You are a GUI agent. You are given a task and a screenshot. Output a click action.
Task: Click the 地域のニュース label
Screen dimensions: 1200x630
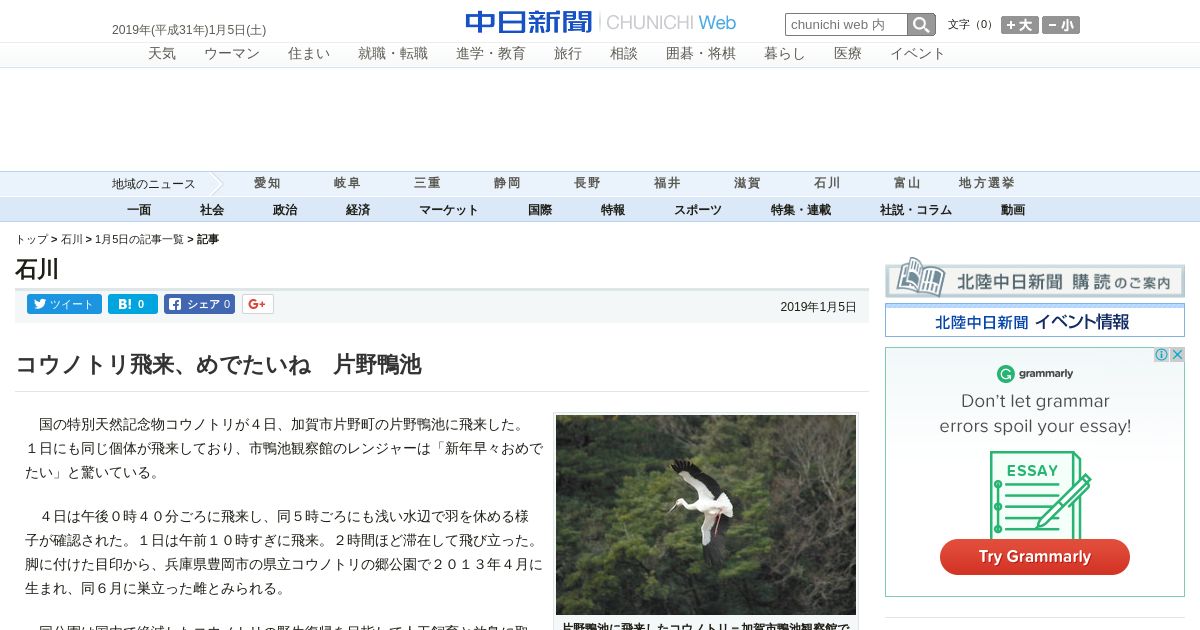tap(153, 184)
